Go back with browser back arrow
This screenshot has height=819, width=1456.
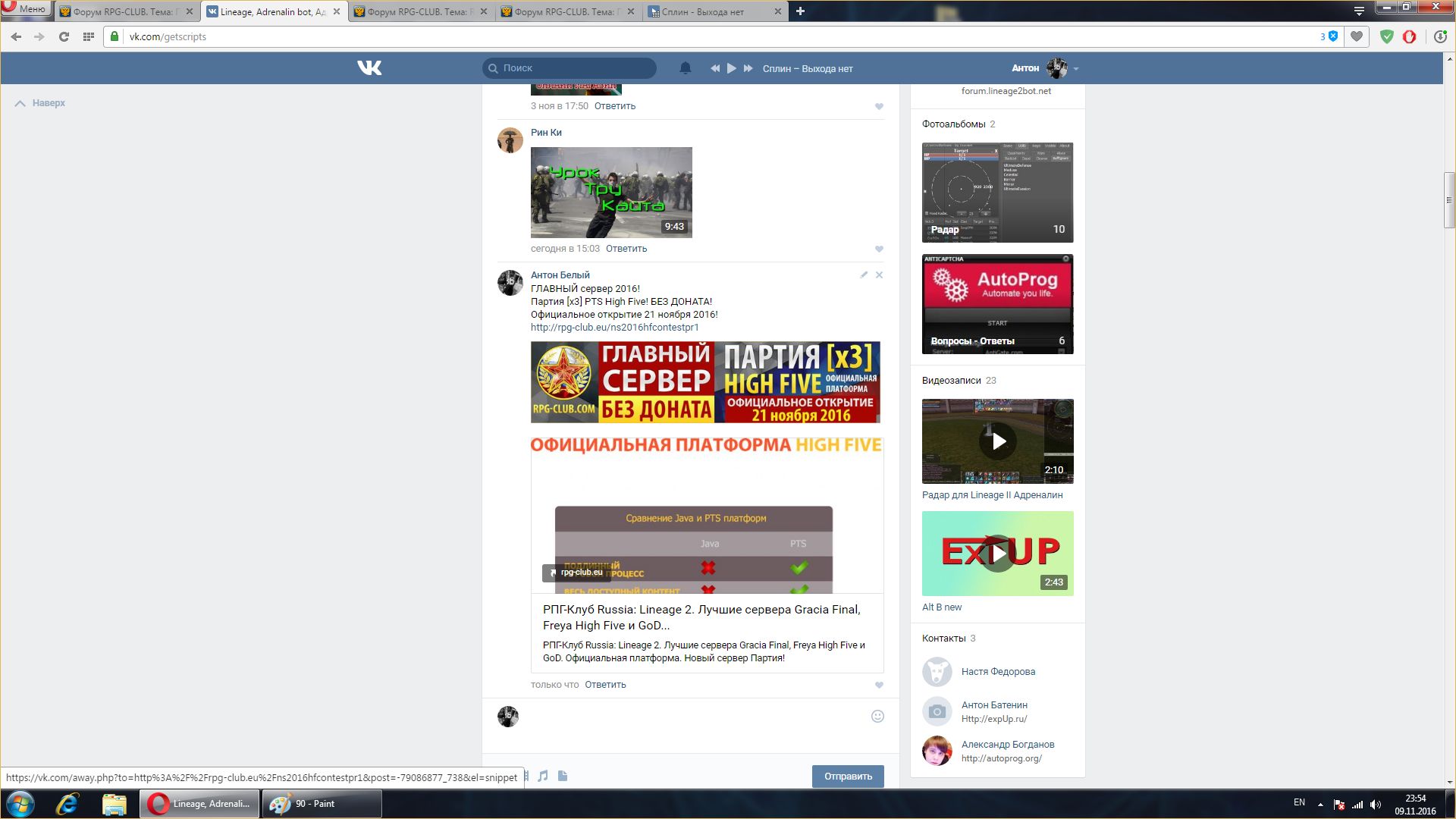(17, 36)
